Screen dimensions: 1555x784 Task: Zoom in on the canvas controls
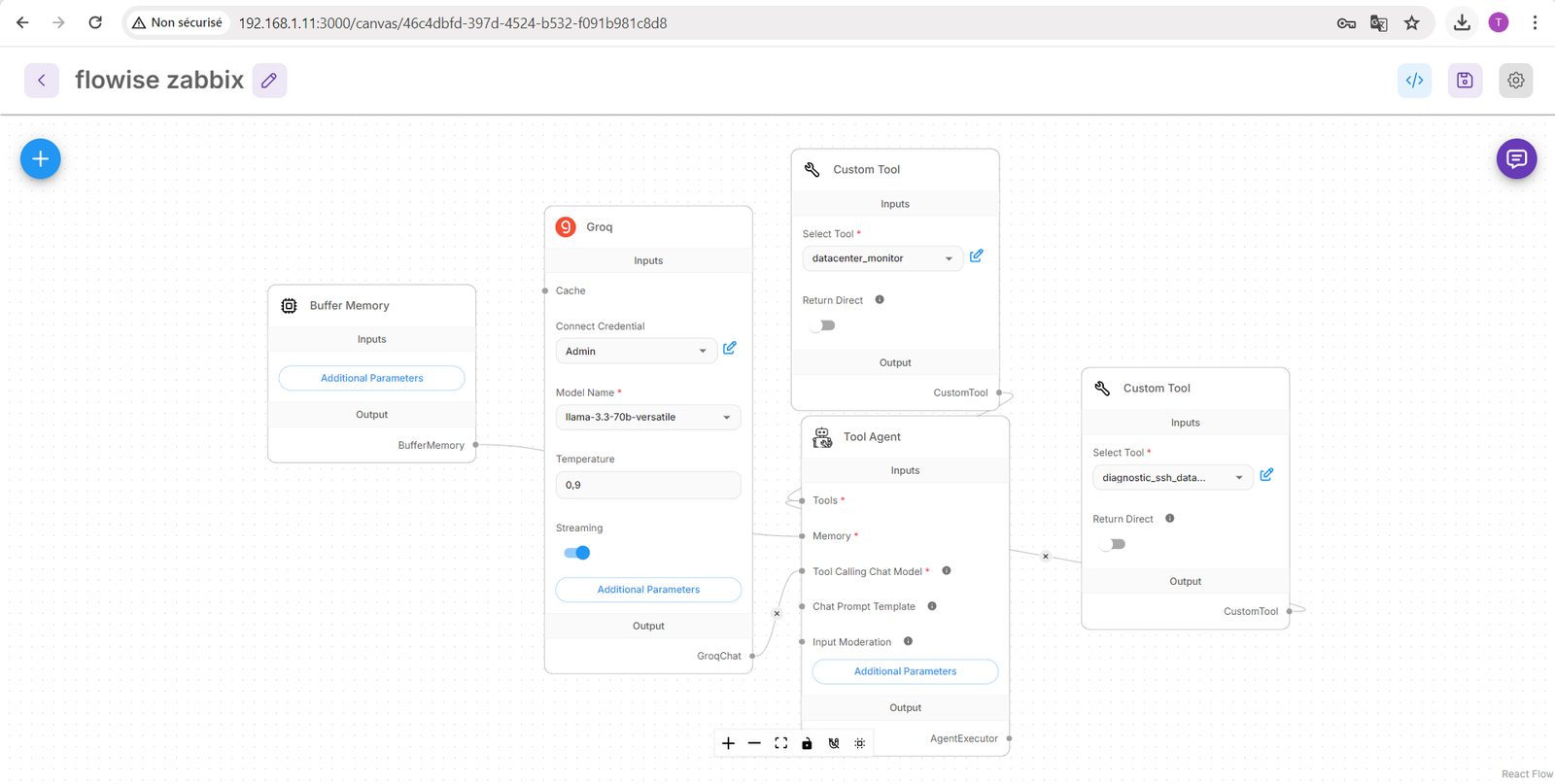click(728, 743)
